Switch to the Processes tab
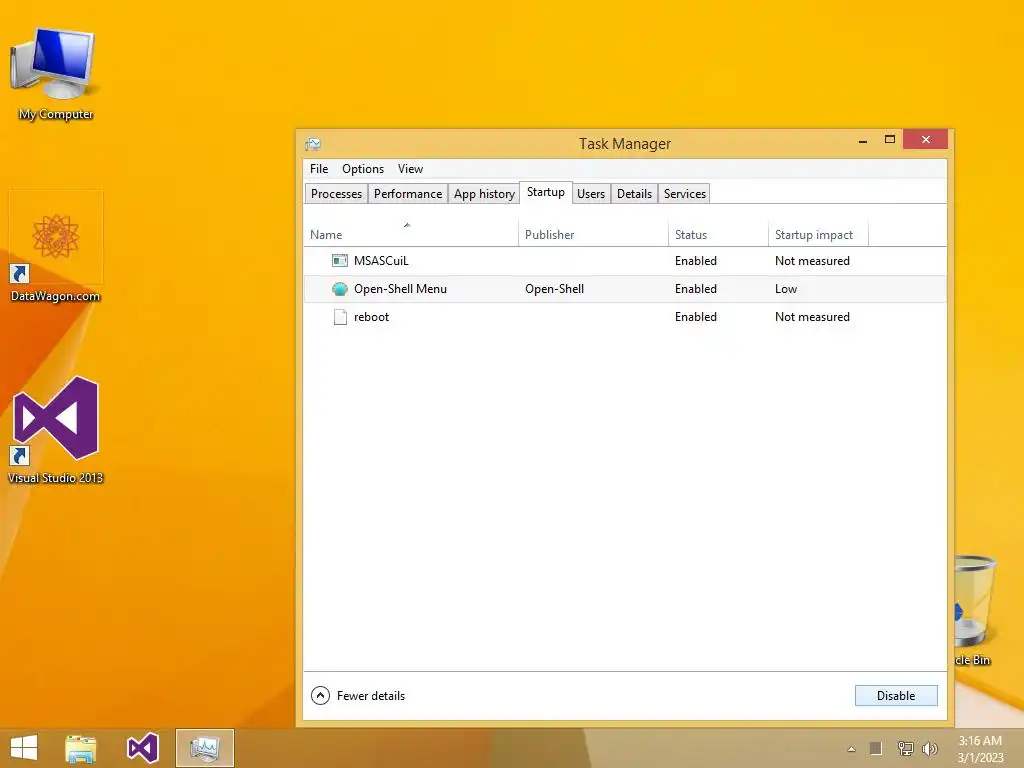 coord(336,194)
